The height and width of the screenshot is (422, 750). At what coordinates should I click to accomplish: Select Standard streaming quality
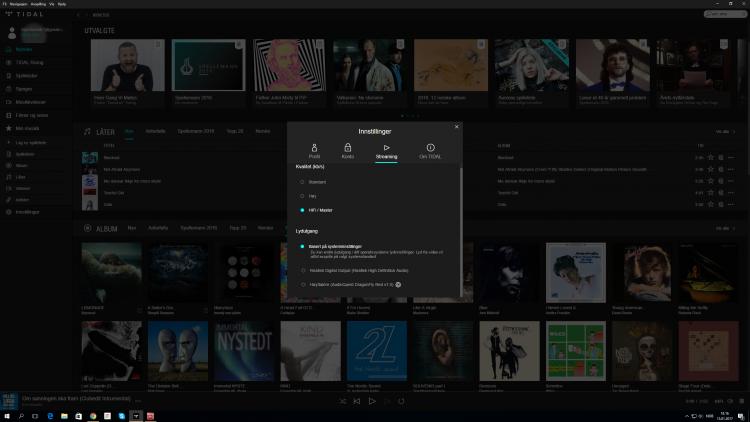313,182
